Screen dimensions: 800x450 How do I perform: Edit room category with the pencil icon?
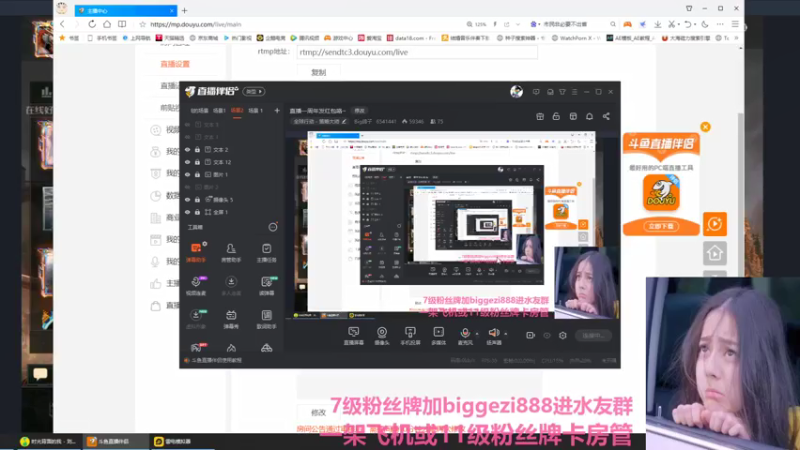pyautogui.click(x=344, y=121)
